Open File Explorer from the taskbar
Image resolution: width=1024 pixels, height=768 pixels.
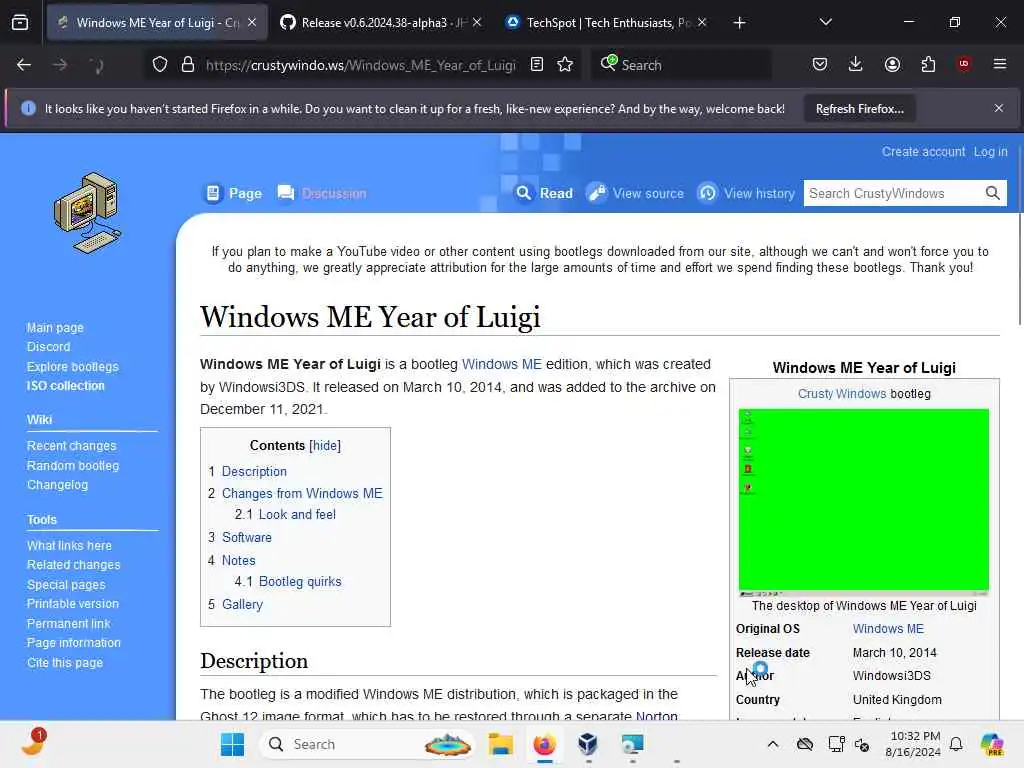tap(500, 744)
